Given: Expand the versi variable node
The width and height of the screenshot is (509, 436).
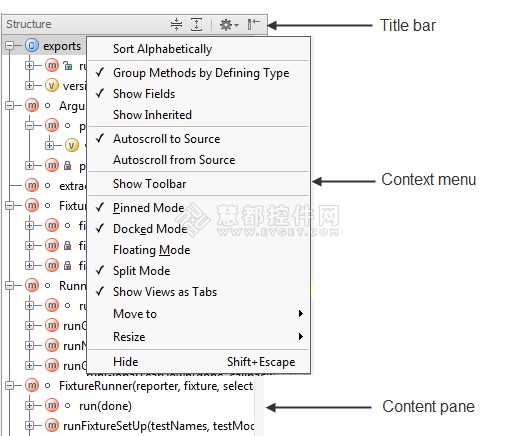Looking at the screenshot, I should (29, 86).
